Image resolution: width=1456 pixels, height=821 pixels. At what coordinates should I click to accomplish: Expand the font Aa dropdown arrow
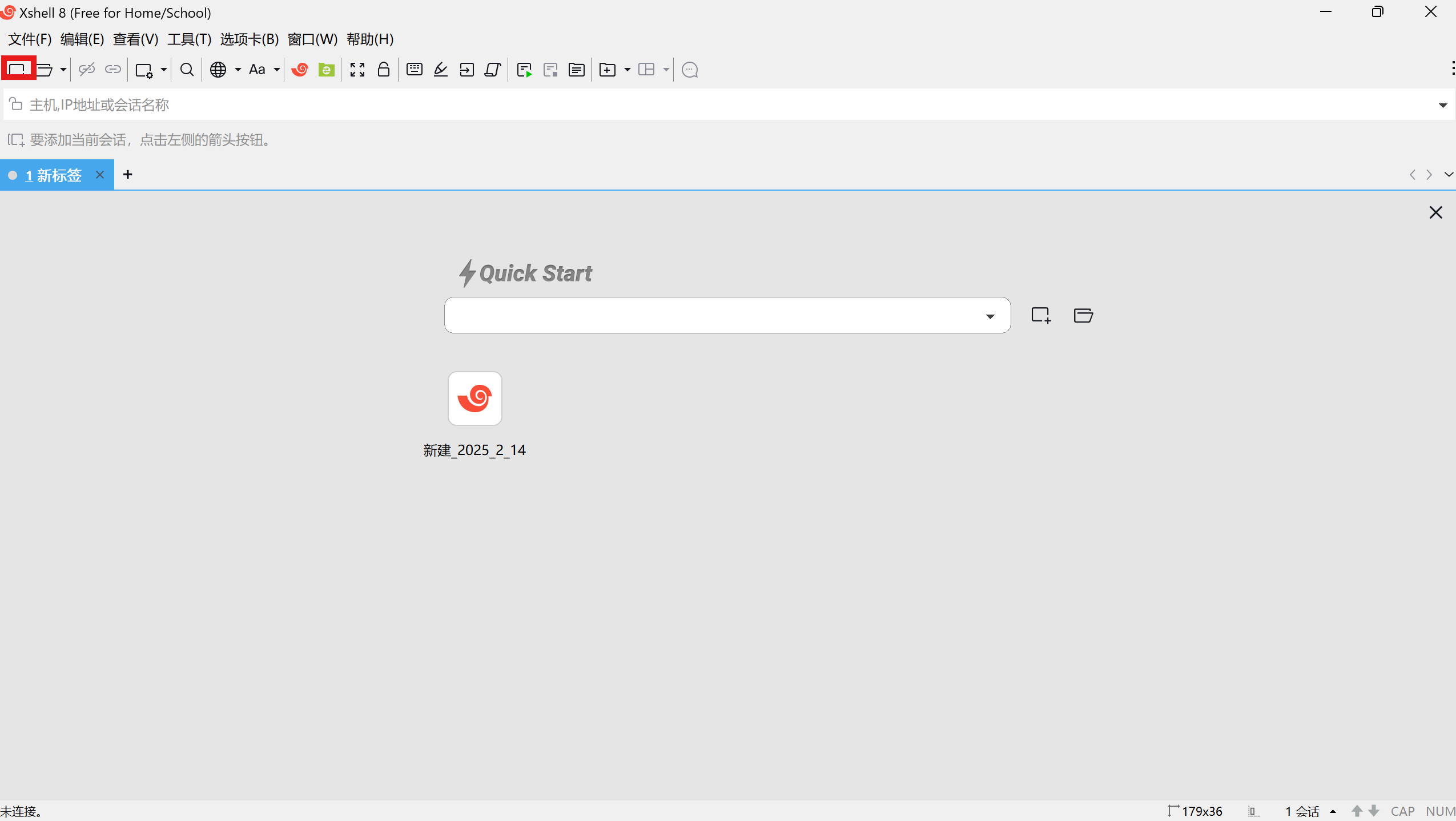pos(277,70)
